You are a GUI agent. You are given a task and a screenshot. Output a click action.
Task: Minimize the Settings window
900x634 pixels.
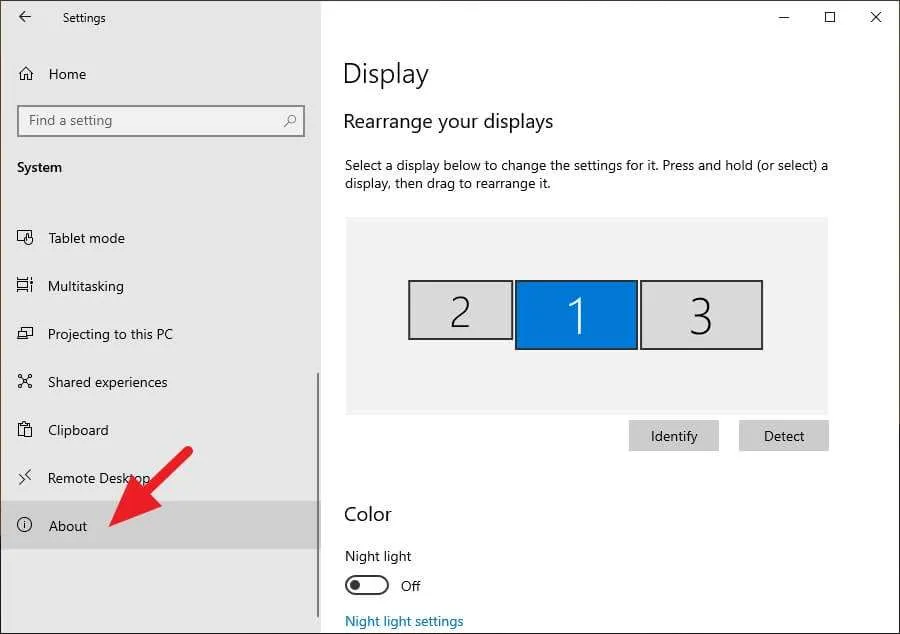click(x=784, y=17)
